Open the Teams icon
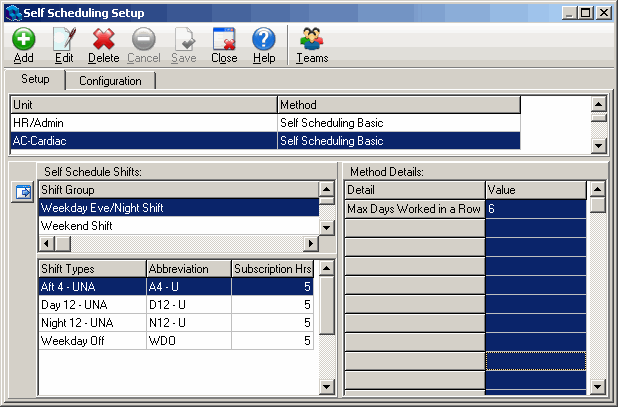The width and height of the screenshot is (618, 407). pos(312,40)
